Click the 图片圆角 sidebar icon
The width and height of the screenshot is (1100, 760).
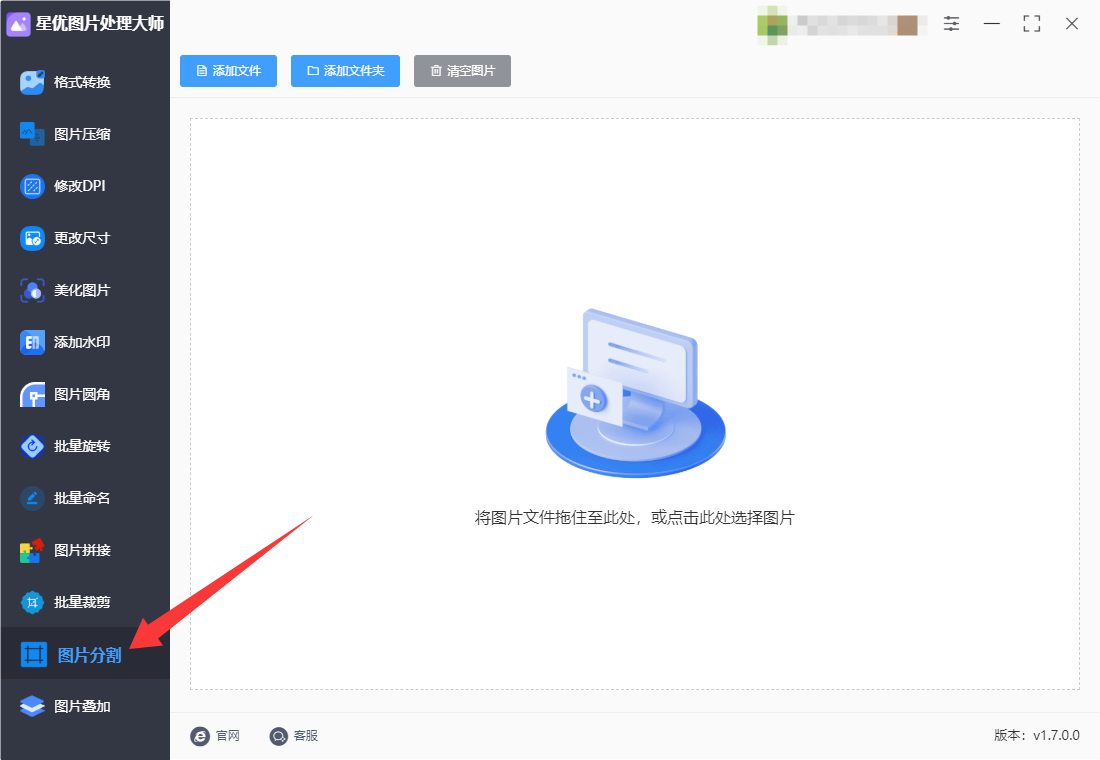pos(32,394)
